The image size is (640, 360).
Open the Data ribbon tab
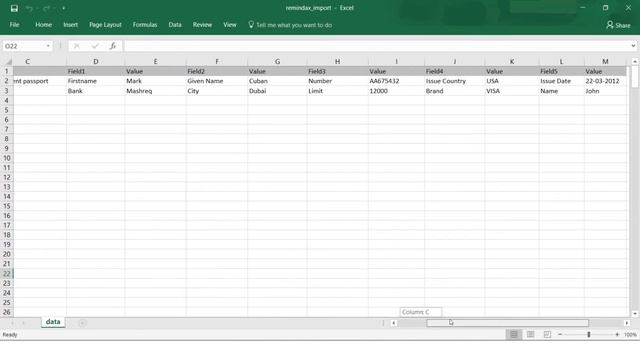(x=175, y=25)
